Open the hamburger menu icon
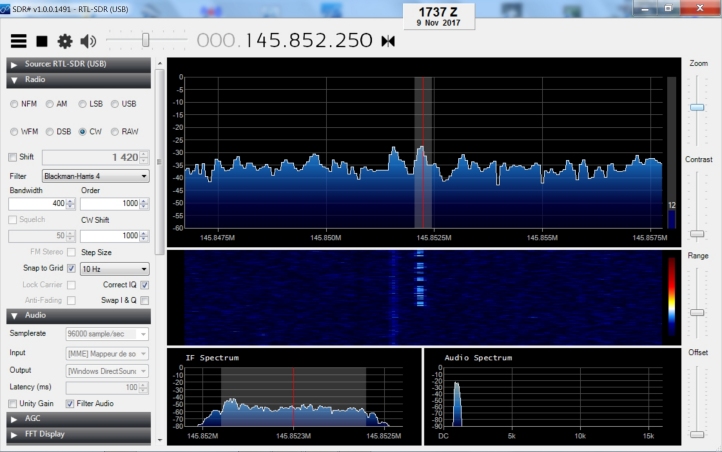Screen dimensions: 722x452 18,41
